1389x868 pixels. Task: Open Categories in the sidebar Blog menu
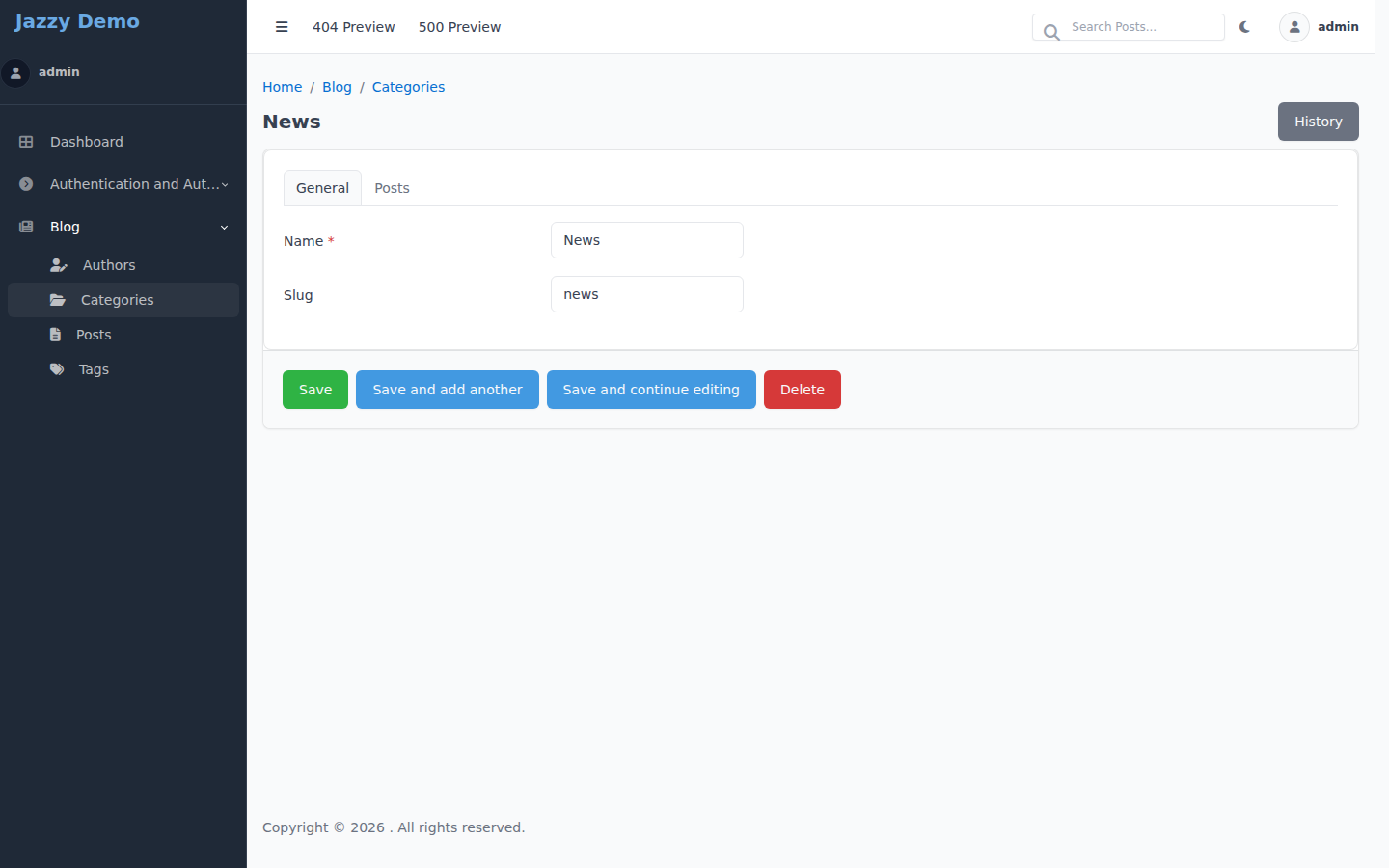pos(123,300)
